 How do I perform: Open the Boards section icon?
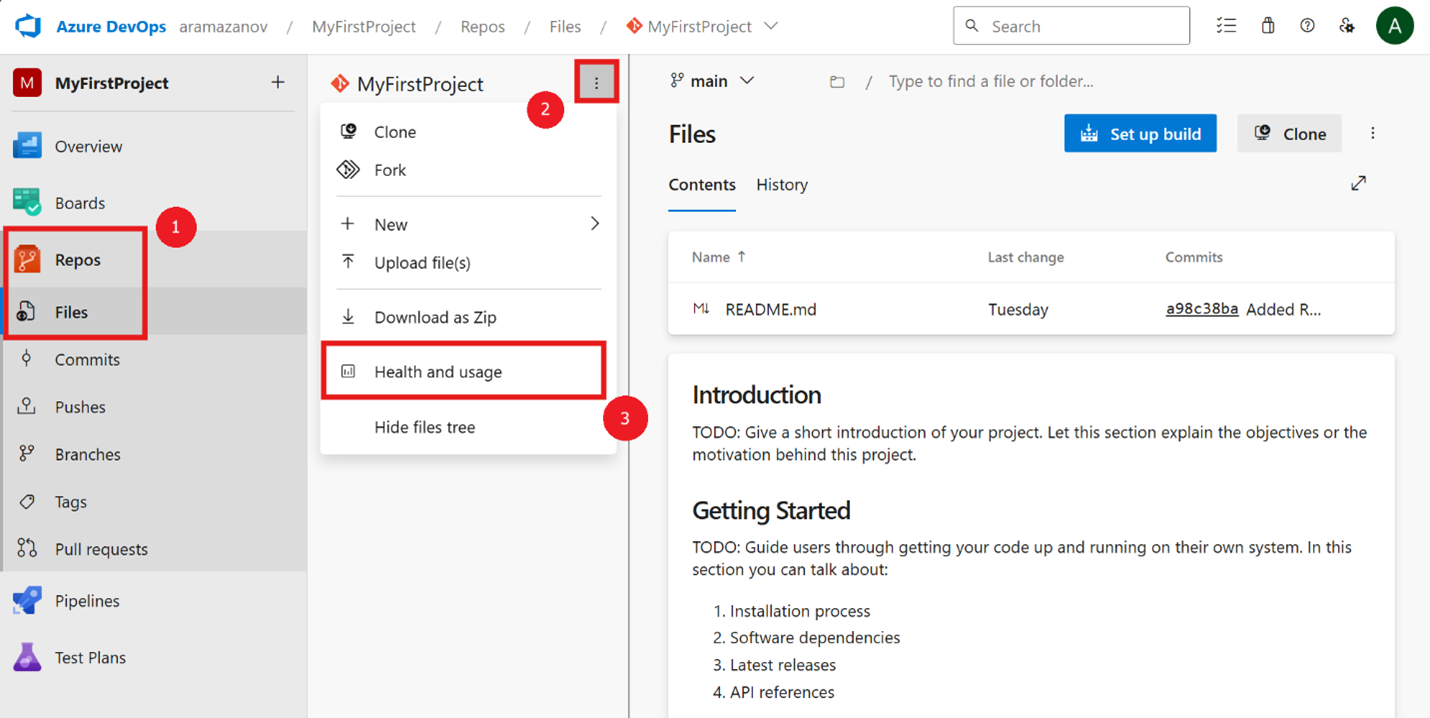point(27,202)
